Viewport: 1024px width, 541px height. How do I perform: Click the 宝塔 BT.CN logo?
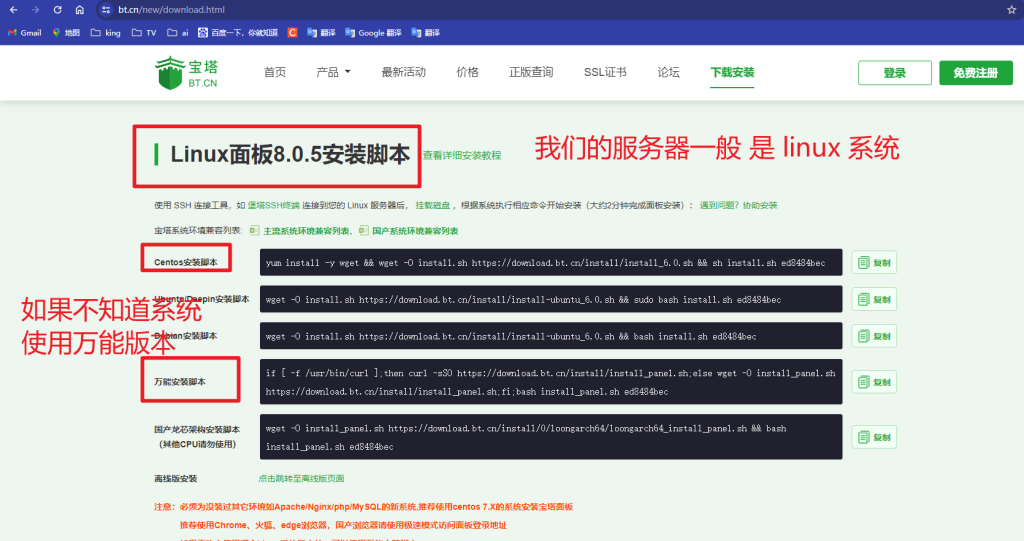[x=187, y=72]
